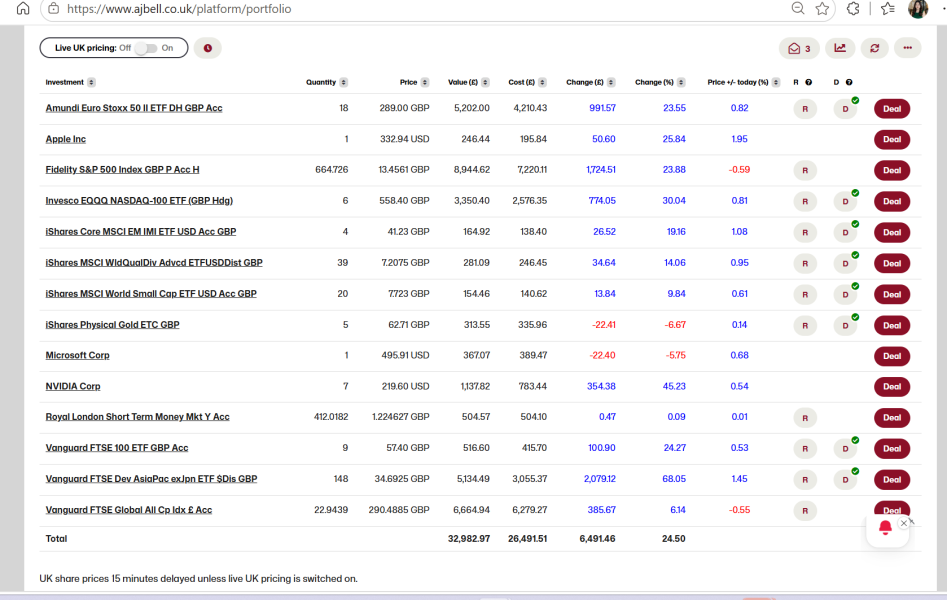Click Deal button for Microsoft Corp
This screenshot has height=600, width=947.
click(892, 356)
